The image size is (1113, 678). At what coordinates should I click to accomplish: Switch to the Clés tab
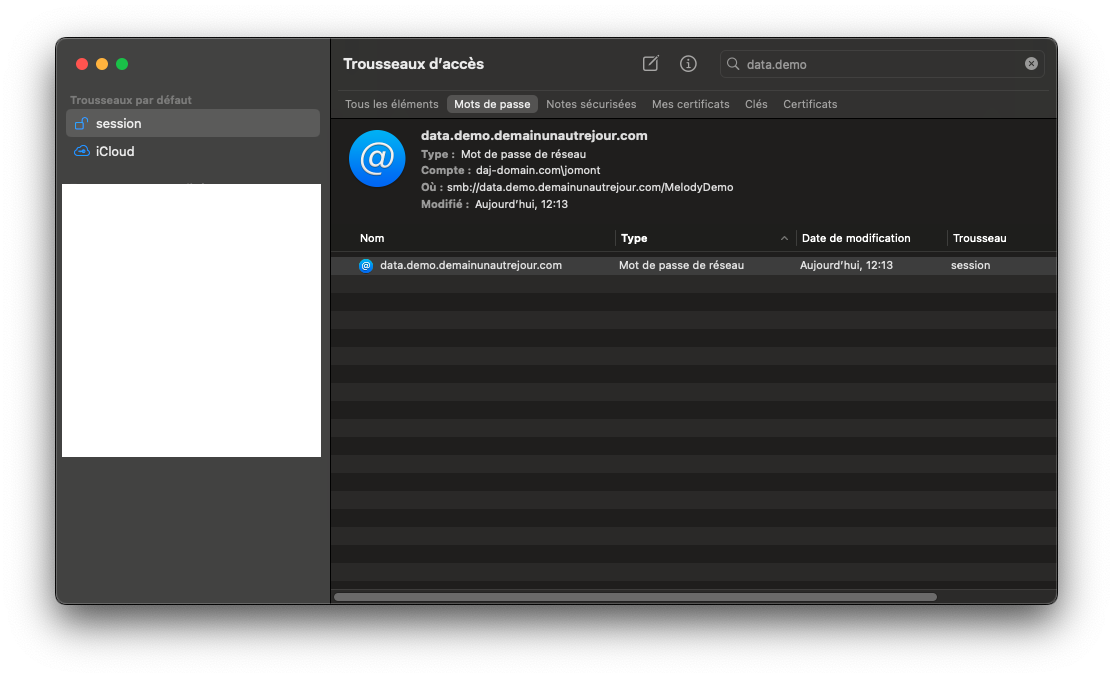point(756,104)
